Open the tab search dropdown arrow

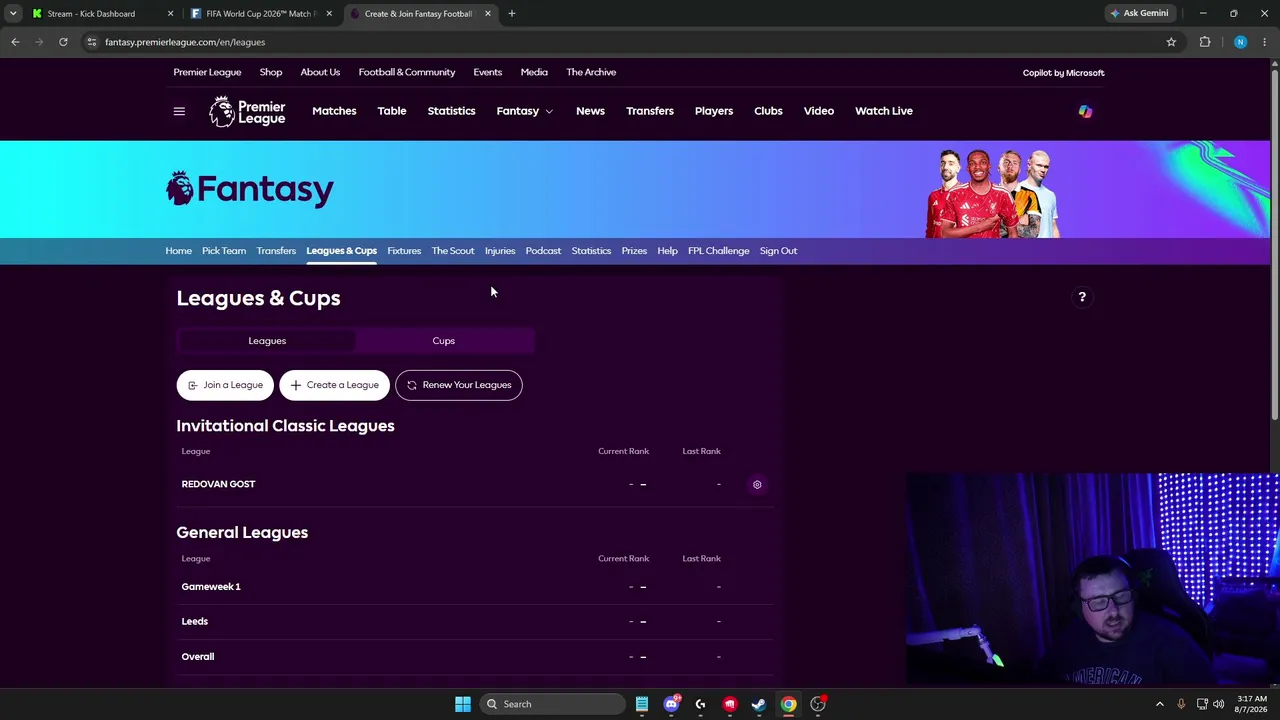(x=13, y=14)
